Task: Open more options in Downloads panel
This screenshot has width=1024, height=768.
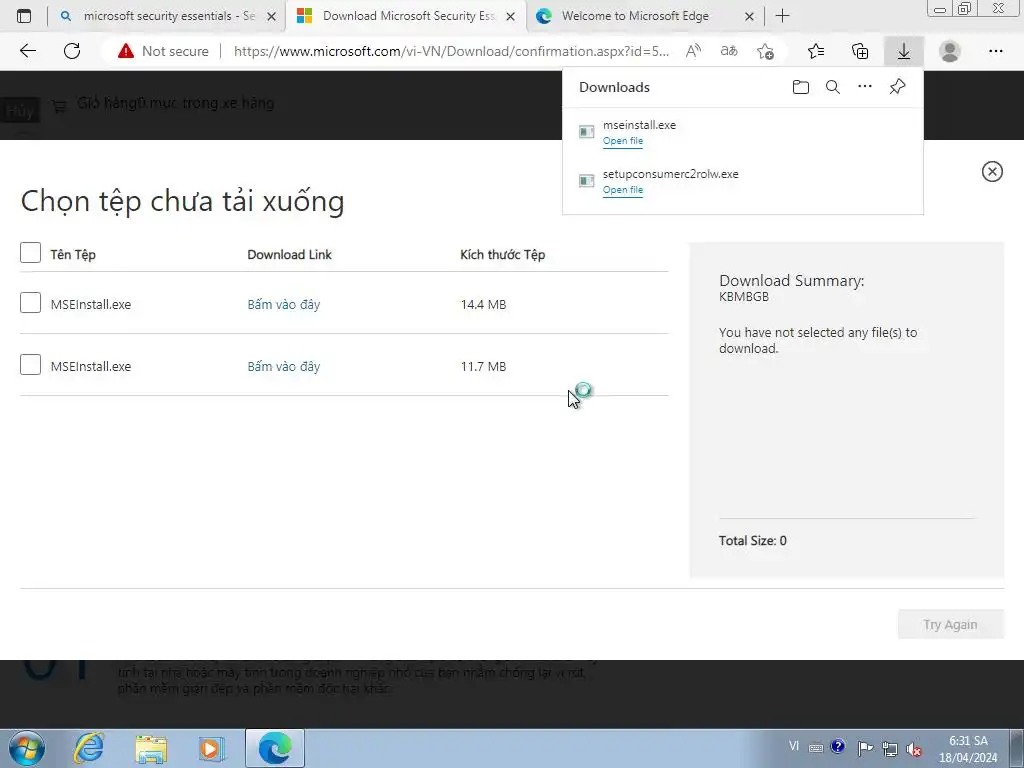Action: [x=865, y=86]
